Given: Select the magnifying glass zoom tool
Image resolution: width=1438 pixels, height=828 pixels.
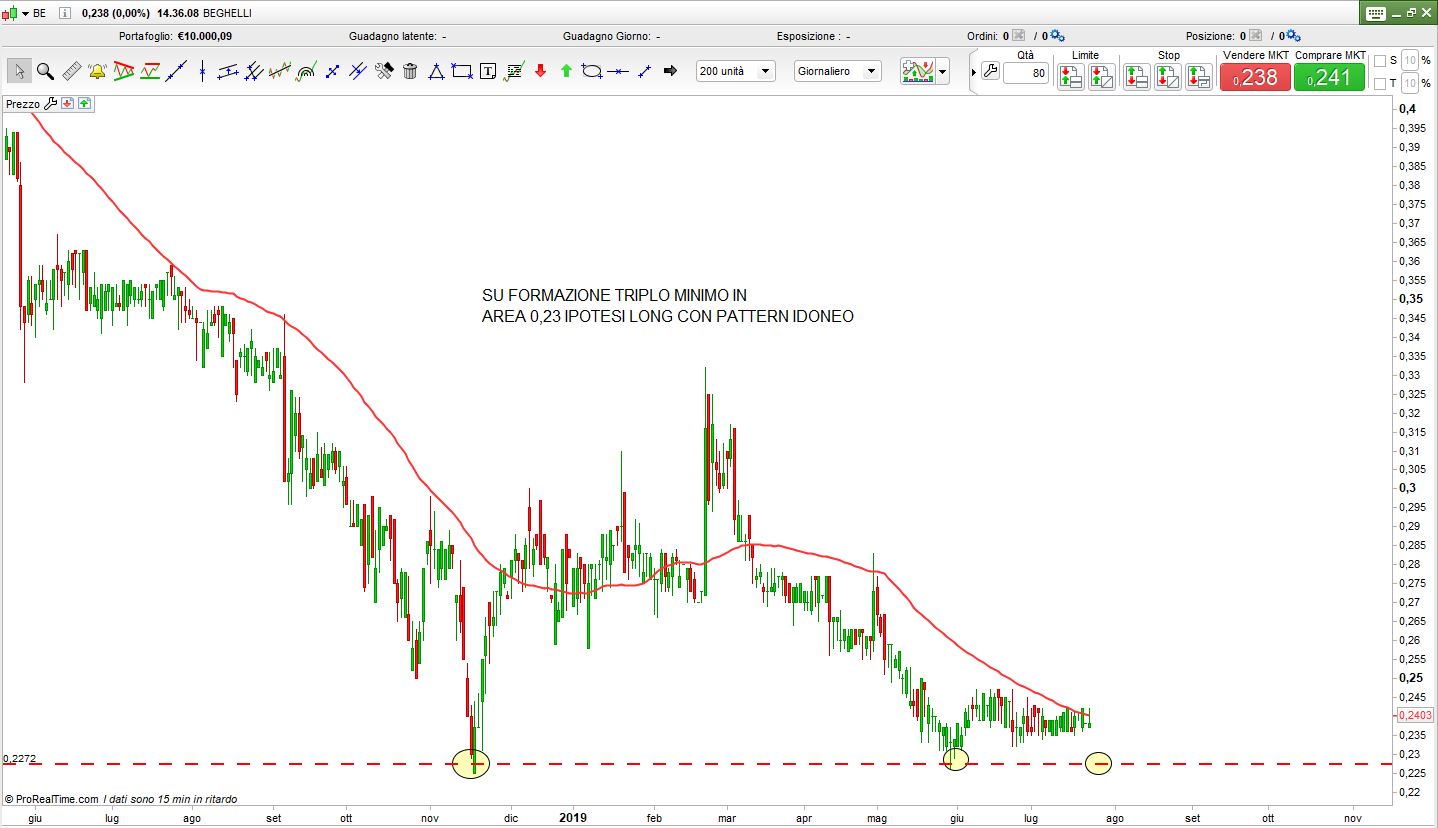Looking at the screenshot, I should click(x=45, y=71).
